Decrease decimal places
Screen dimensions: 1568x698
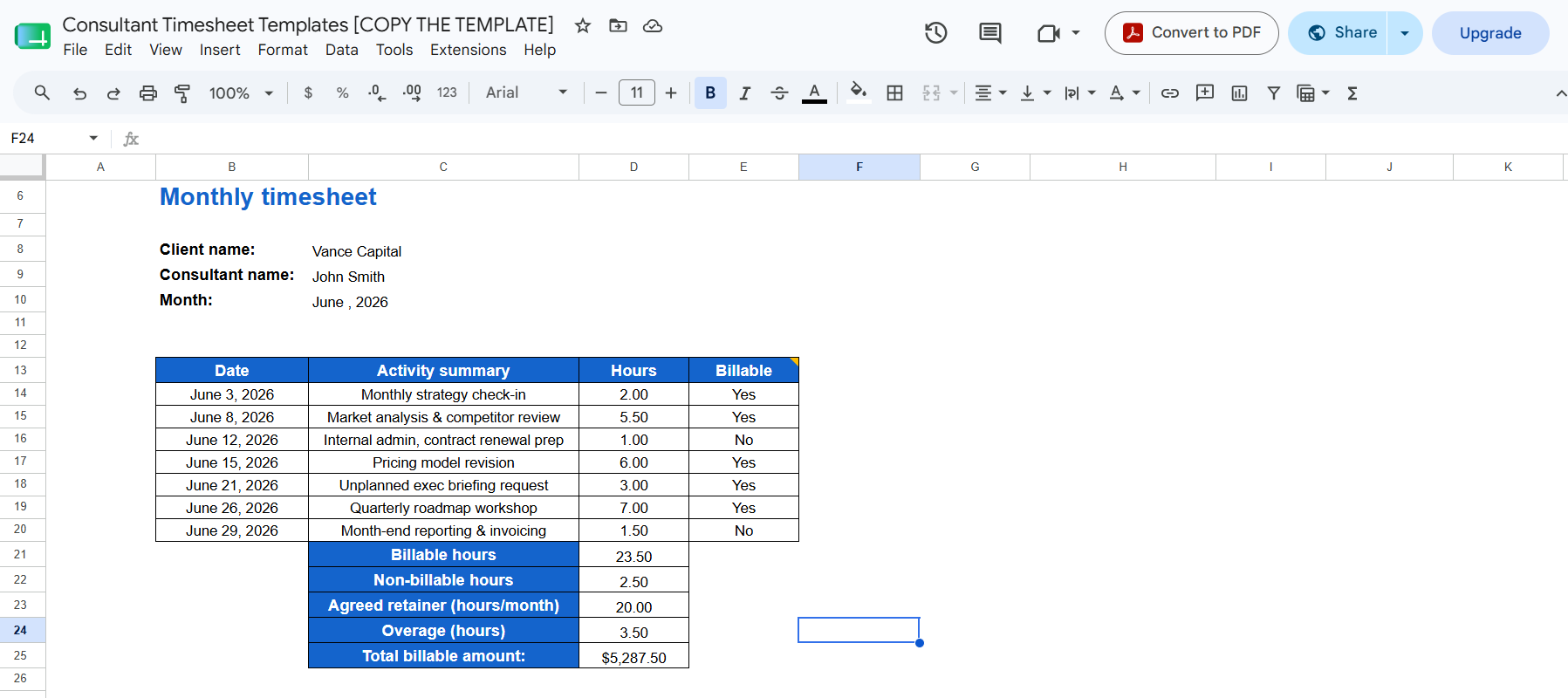[x=377, y=92]
